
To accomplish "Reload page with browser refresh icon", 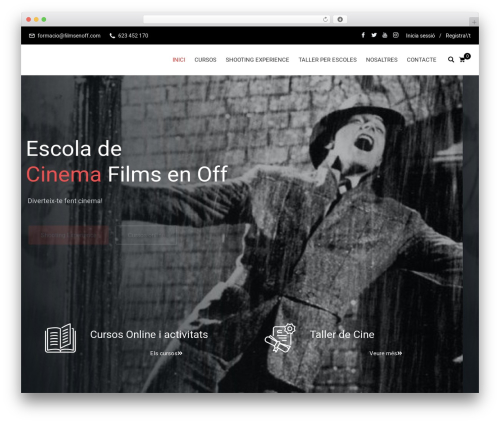I will click(325, 19).
